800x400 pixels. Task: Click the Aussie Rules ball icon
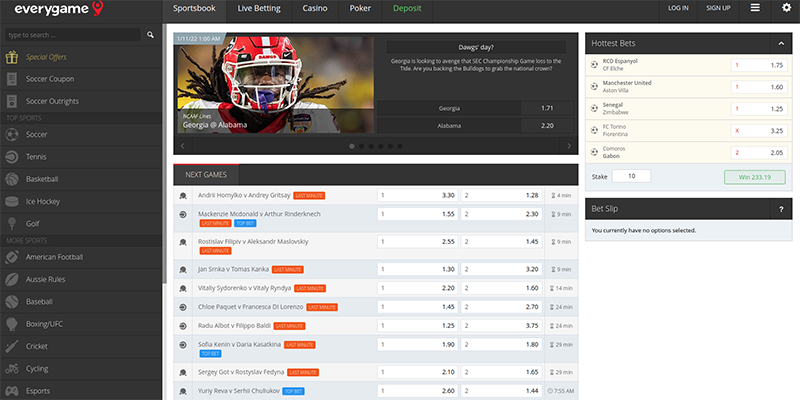tap(12, 280)
